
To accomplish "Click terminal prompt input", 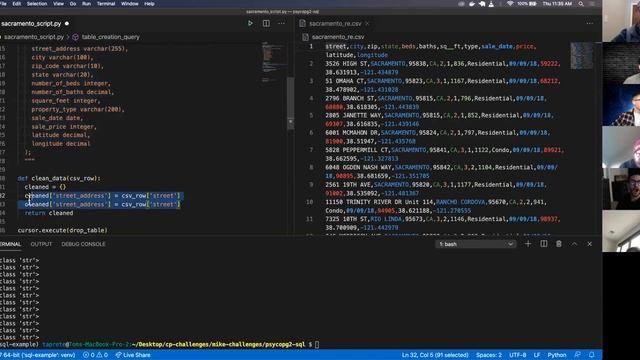I will click(317, 344).
